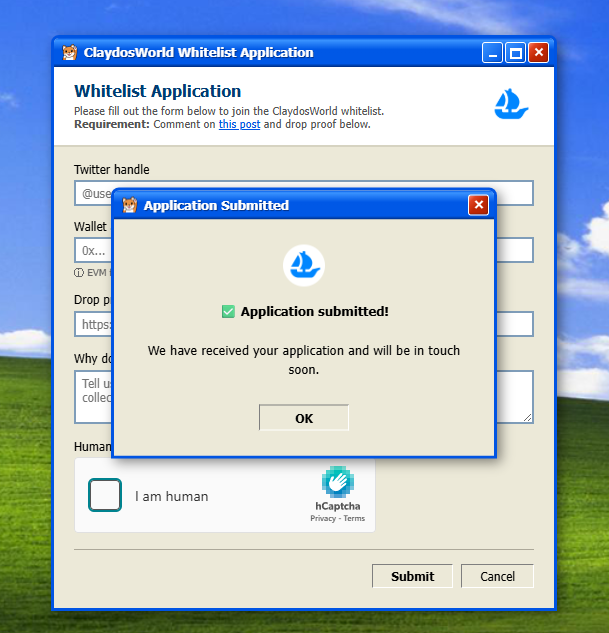Click the Submit button

pos(412,576)
